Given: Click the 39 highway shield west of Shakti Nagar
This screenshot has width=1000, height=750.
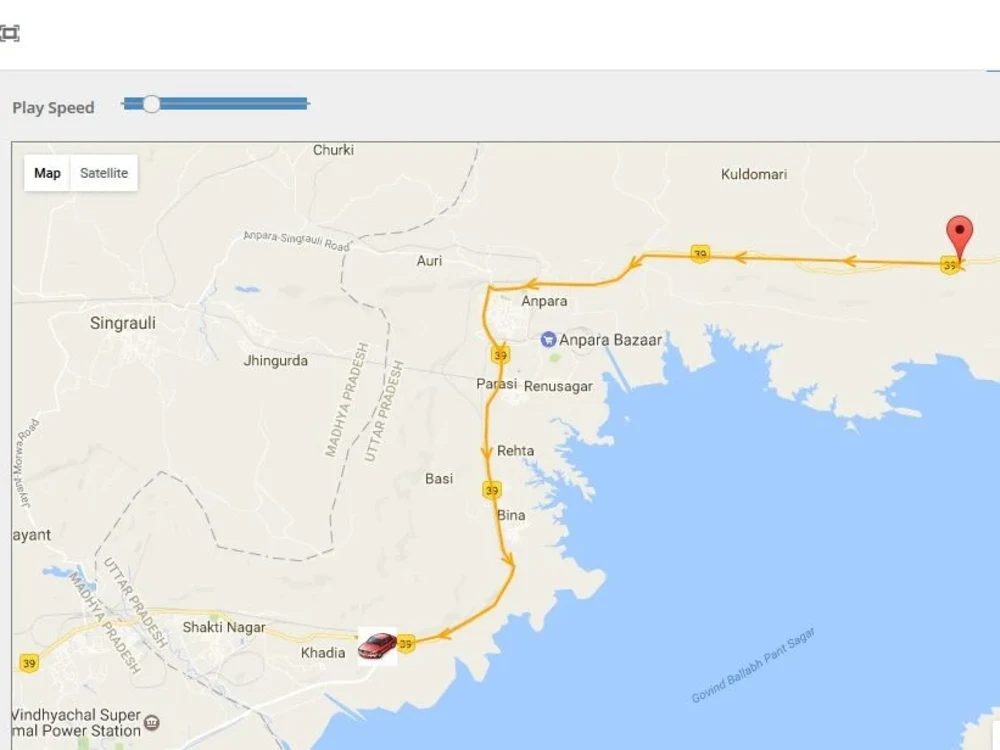Looking at the screenshot, I should pyautogui.click(x=29, y=663).
